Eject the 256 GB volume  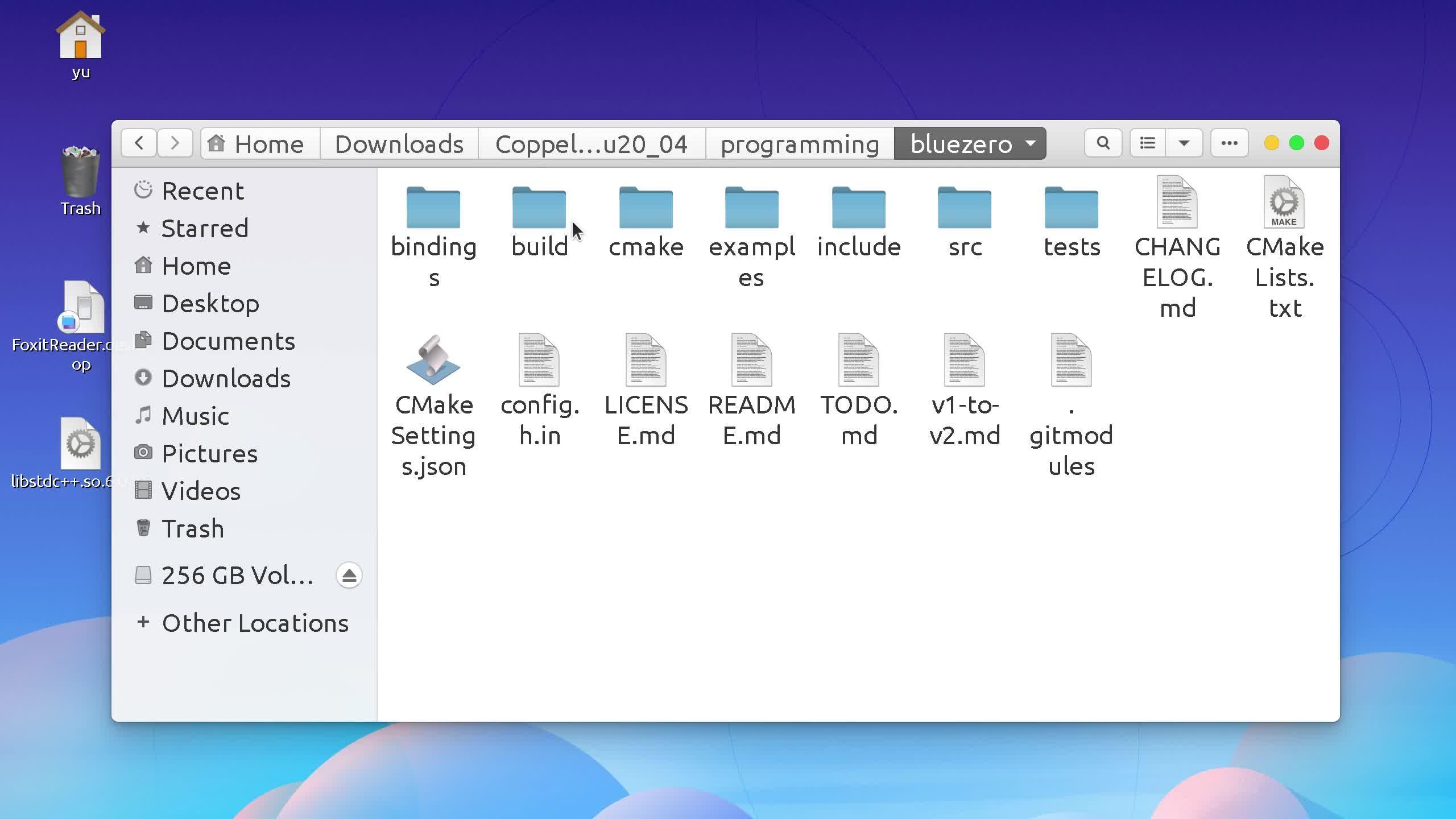tap(349, 575)
